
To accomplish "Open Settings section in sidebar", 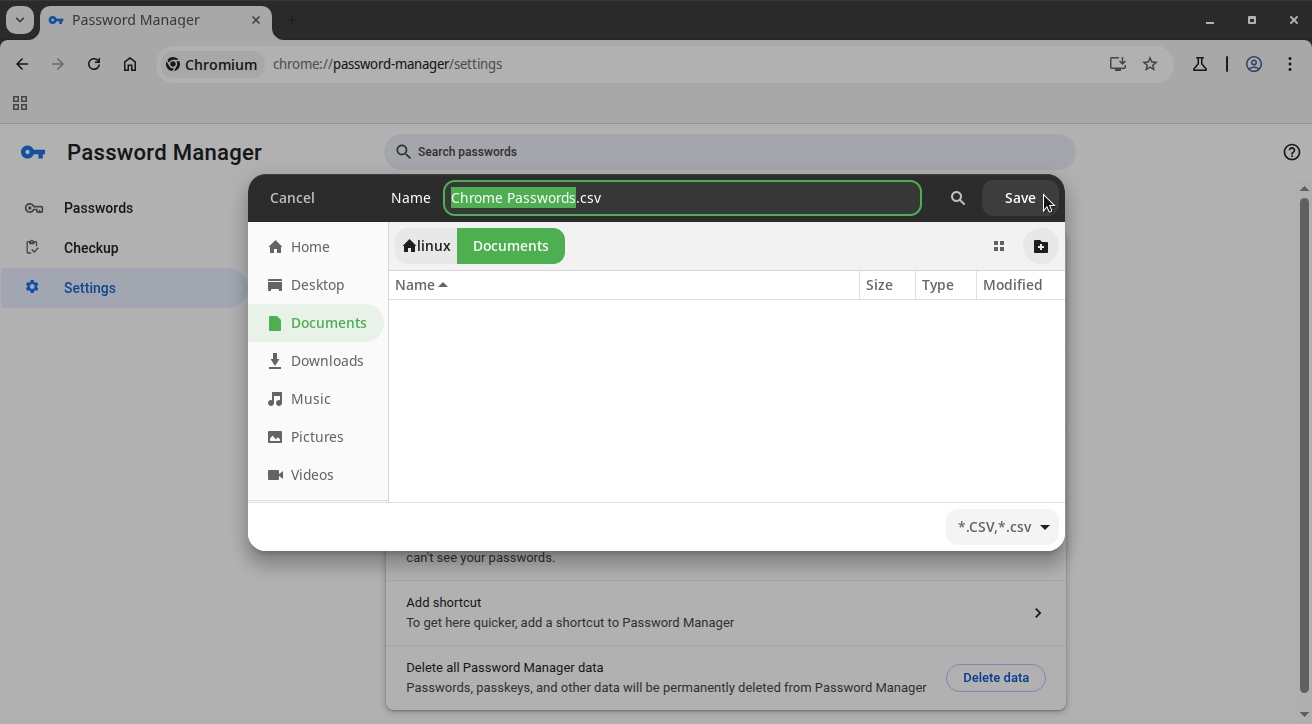I will (123, 288).
